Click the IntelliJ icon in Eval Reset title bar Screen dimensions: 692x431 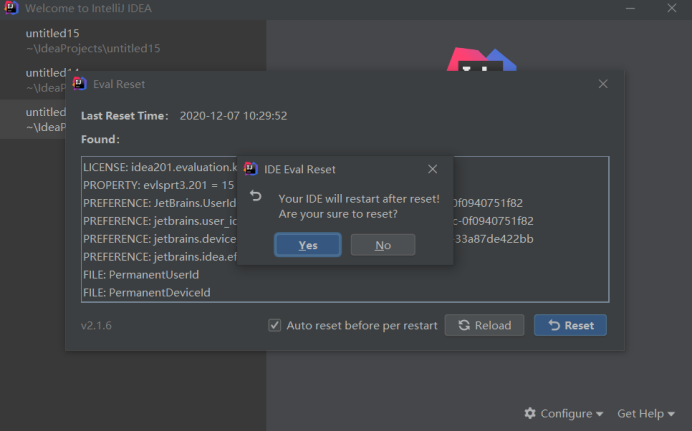coord(79,84)
